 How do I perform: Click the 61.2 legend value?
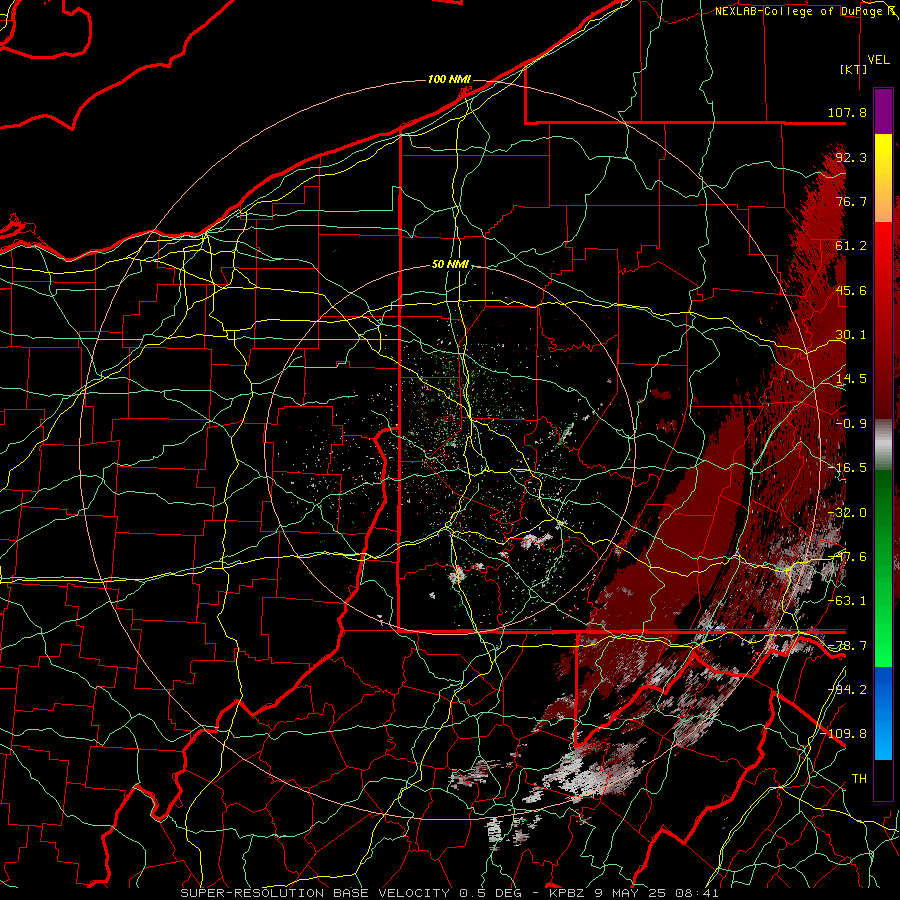(x=851, y=246)
